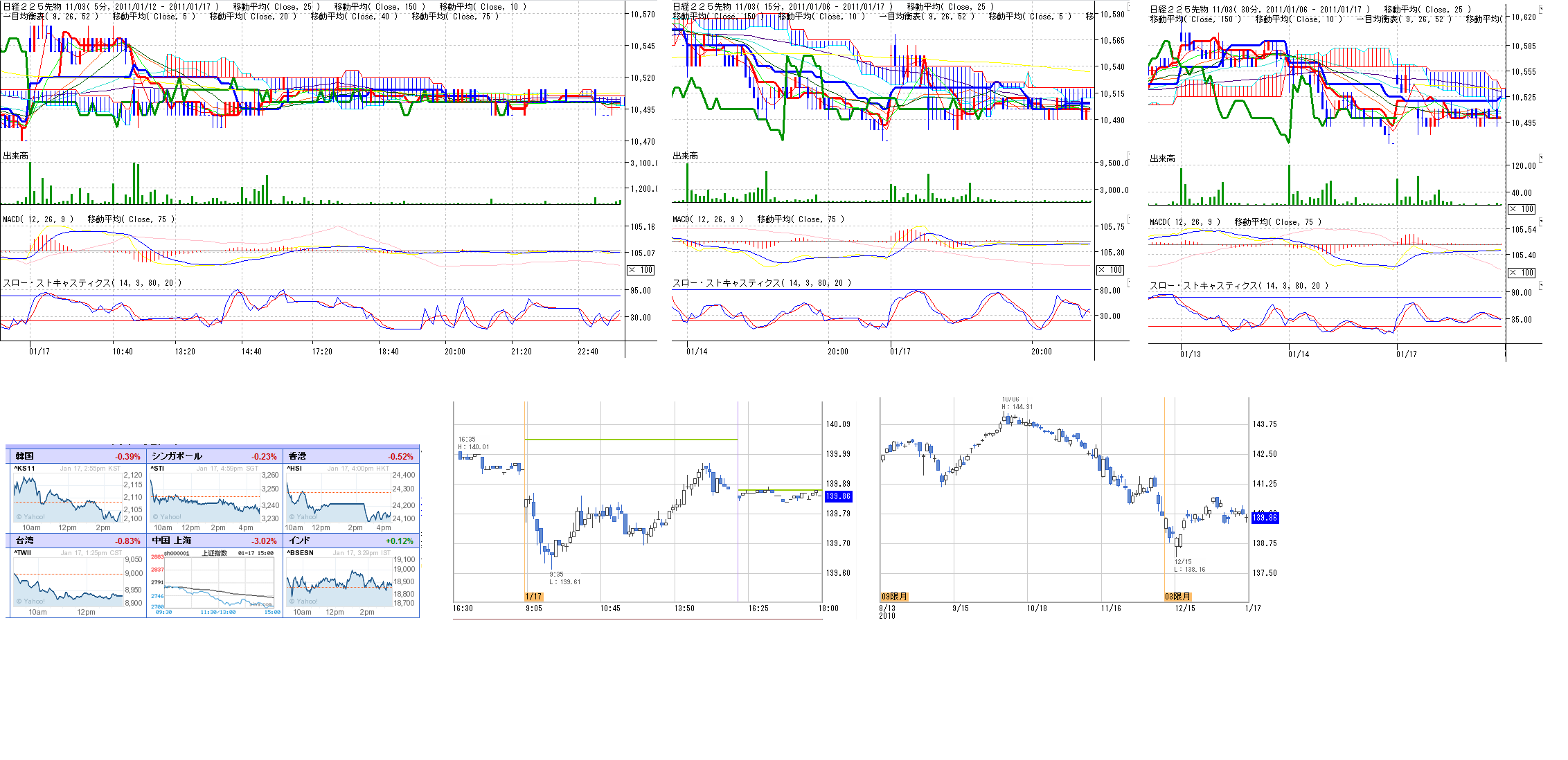Open the Hong Kong ^HSI chart
This screenshot has width=1568, height=760.
click(339, 497)
